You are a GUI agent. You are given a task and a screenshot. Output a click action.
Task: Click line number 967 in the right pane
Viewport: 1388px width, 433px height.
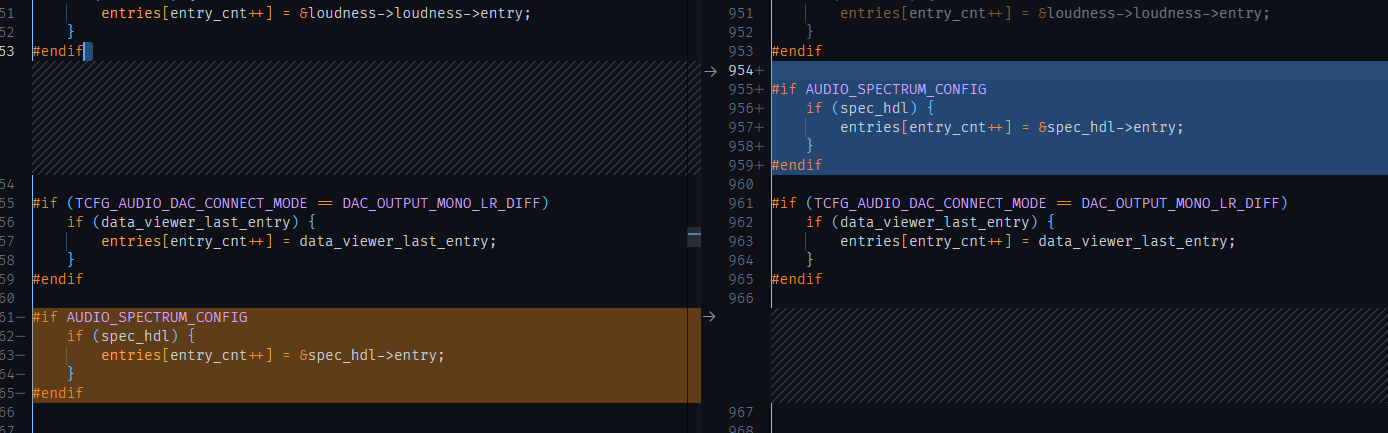tap(741, 412)
